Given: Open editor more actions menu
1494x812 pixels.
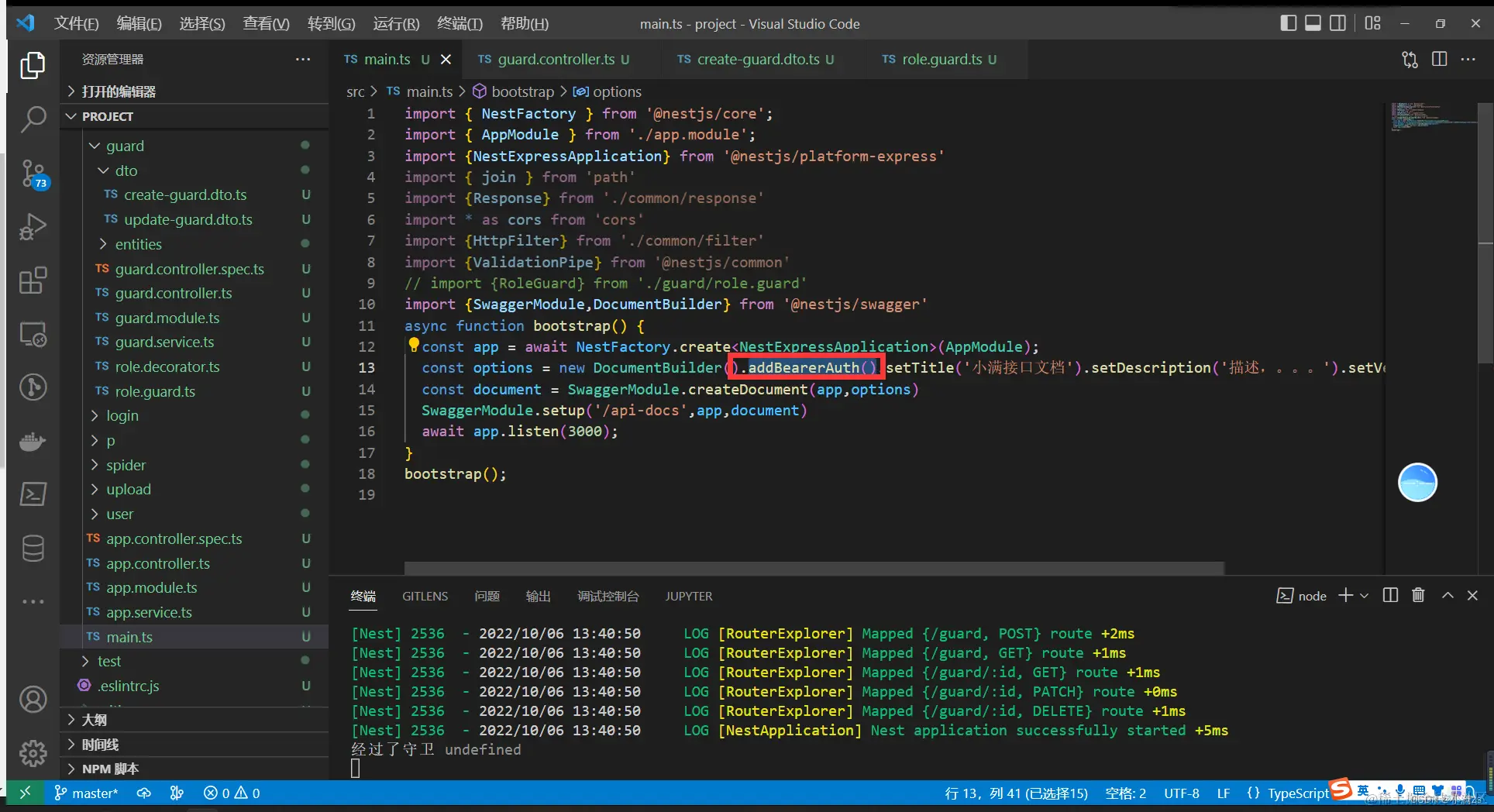Looking at the screenshot, I should coord(1468,59).
